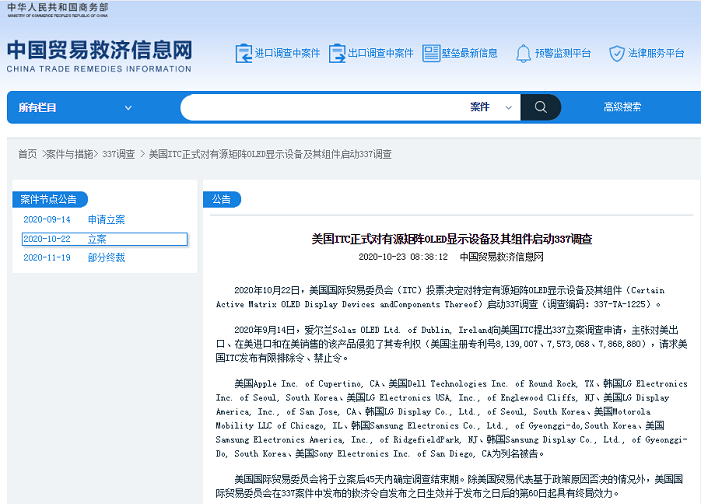701x504 pixels.
Task: Open 法律服务平台 link
Action: click(x=656, y=53)
